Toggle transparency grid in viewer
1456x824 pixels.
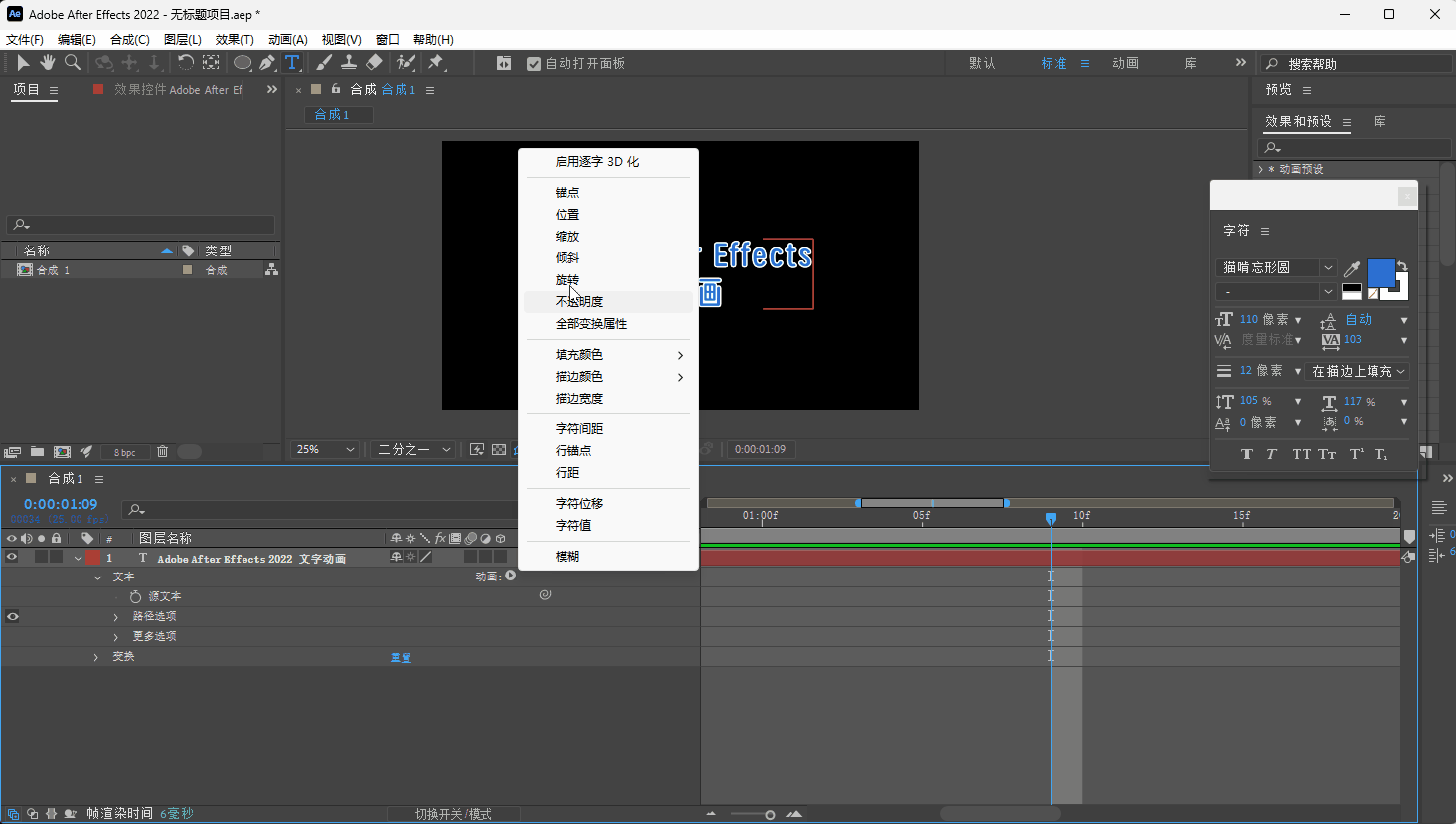(499, 450)
